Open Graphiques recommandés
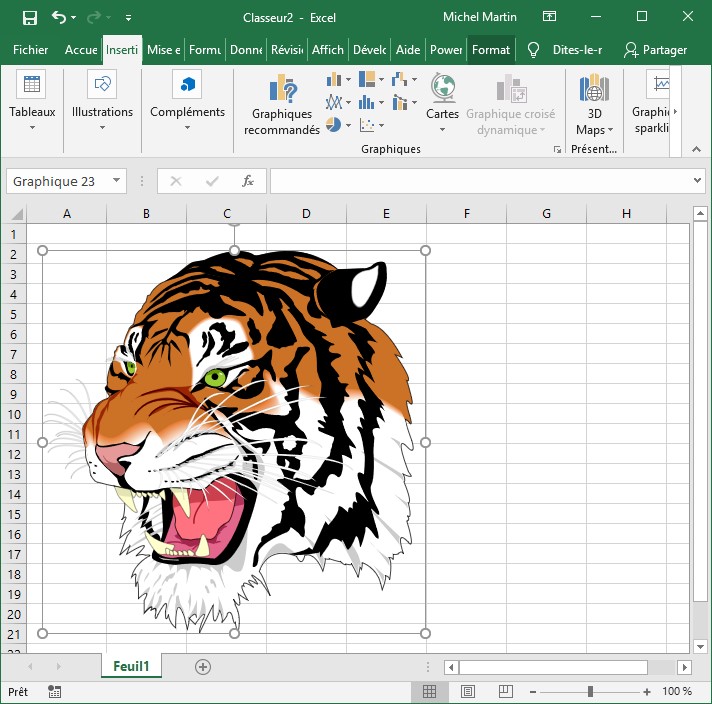This screenshot has width=712, height=704. [x=282, y=105]
